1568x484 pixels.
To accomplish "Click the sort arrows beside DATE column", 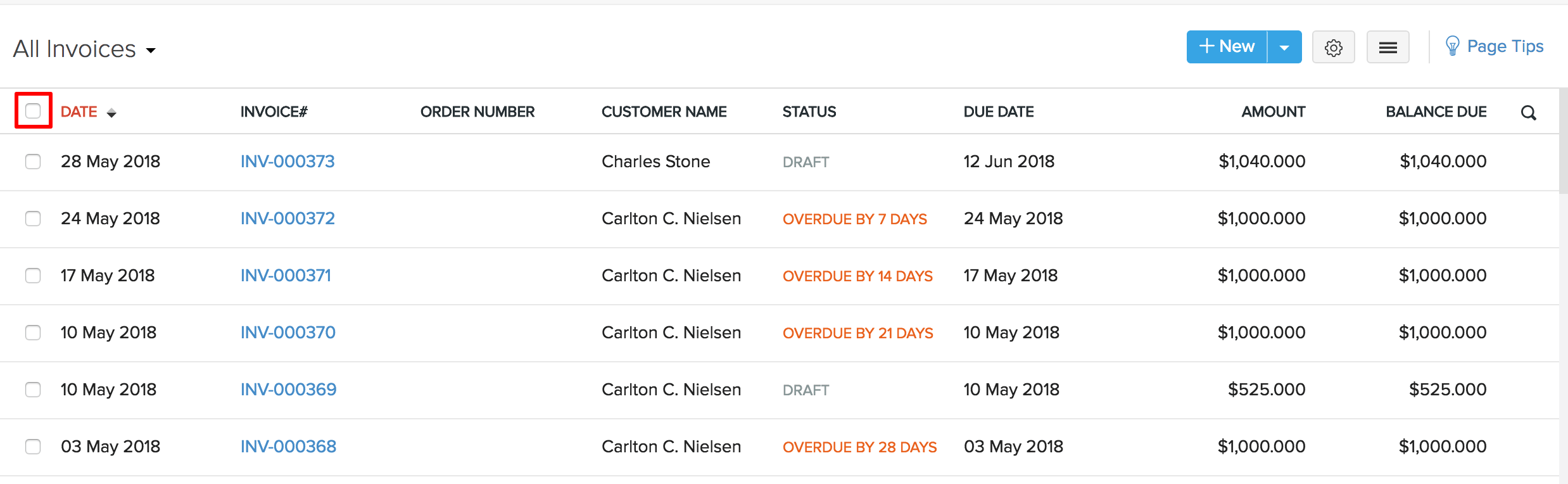I will tap(111, 113).
